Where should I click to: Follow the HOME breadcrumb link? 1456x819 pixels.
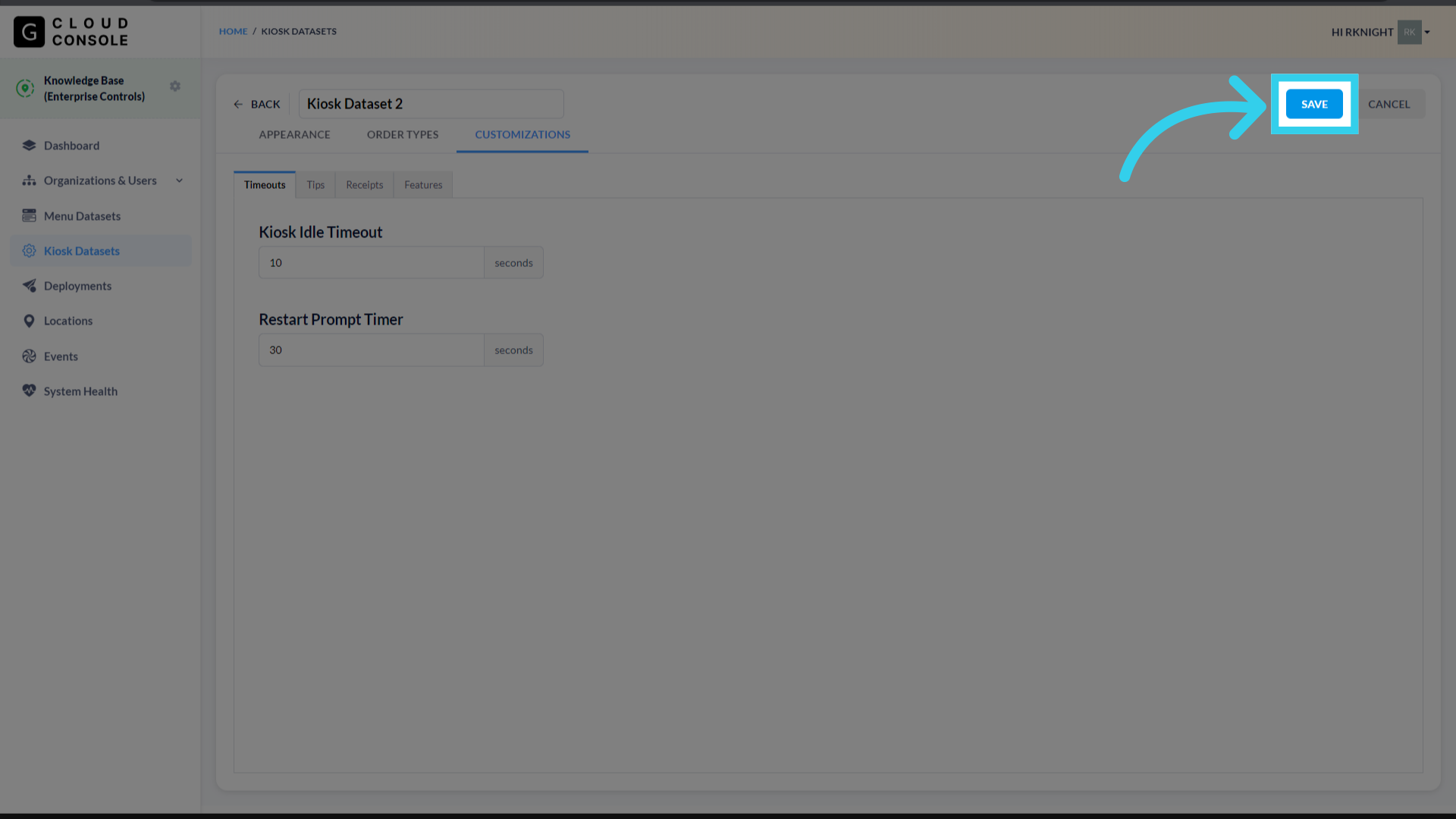(233, 32)
